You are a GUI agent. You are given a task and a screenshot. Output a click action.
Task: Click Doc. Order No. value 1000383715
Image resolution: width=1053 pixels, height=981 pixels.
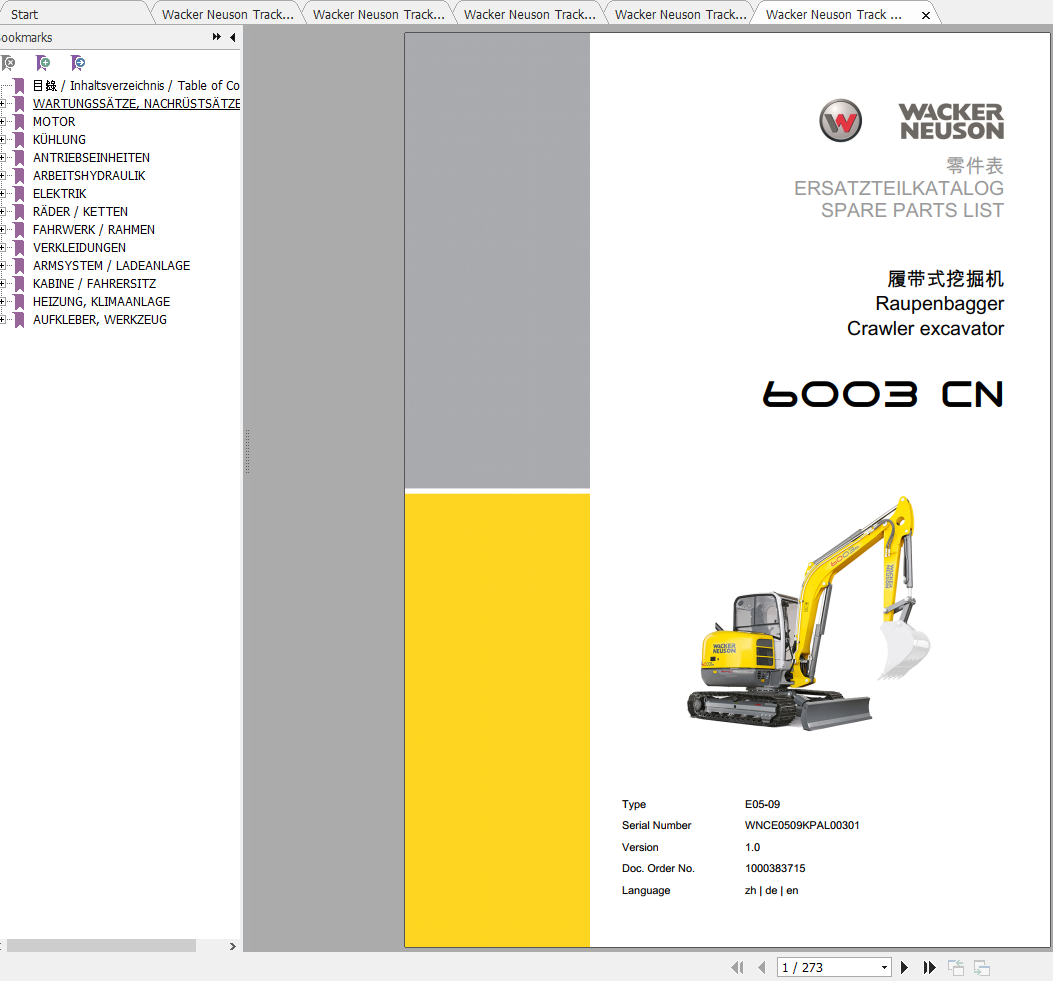pos(775,868)
